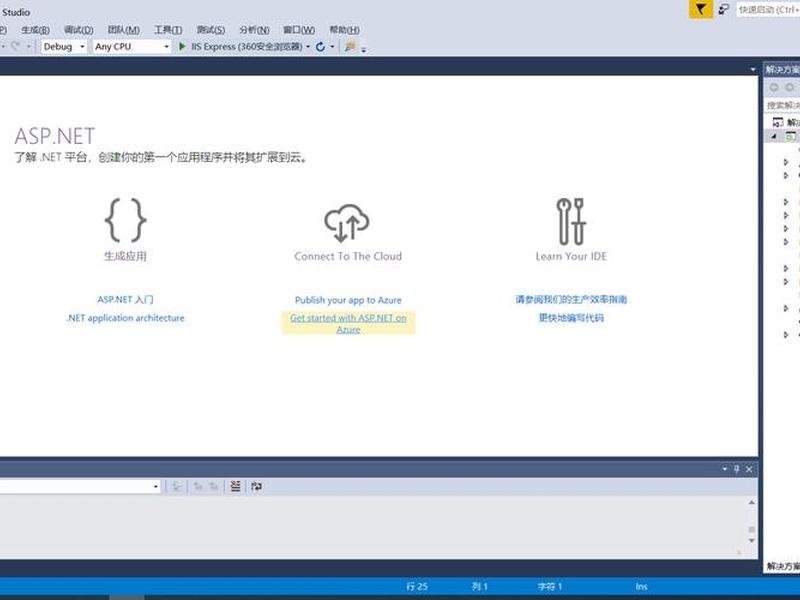Viewport: 800px width, 600px height.
Task: Click the Quick Launch search box
Action: (x=768, y=9)
